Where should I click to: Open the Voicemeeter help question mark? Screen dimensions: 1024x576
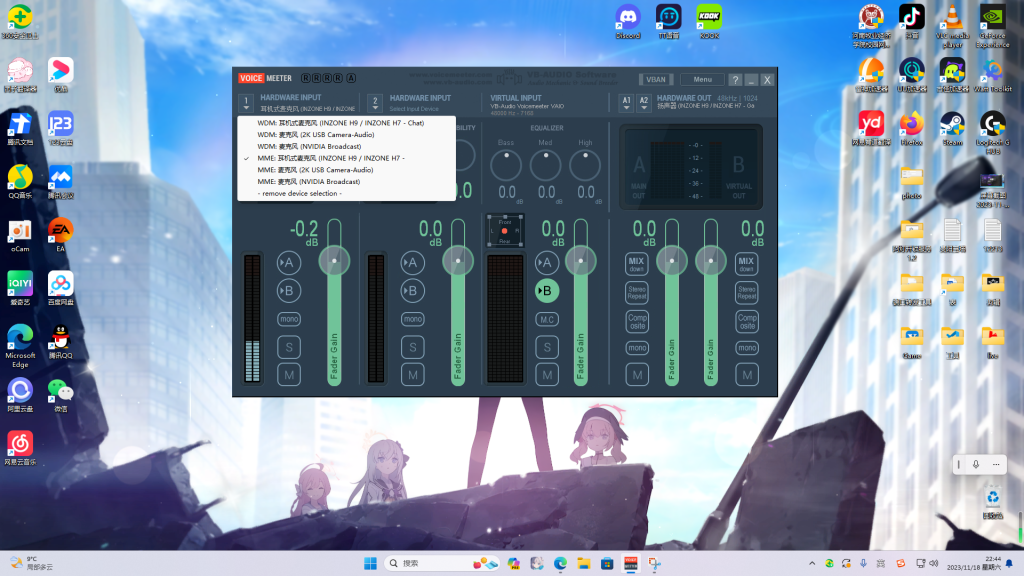735,80
